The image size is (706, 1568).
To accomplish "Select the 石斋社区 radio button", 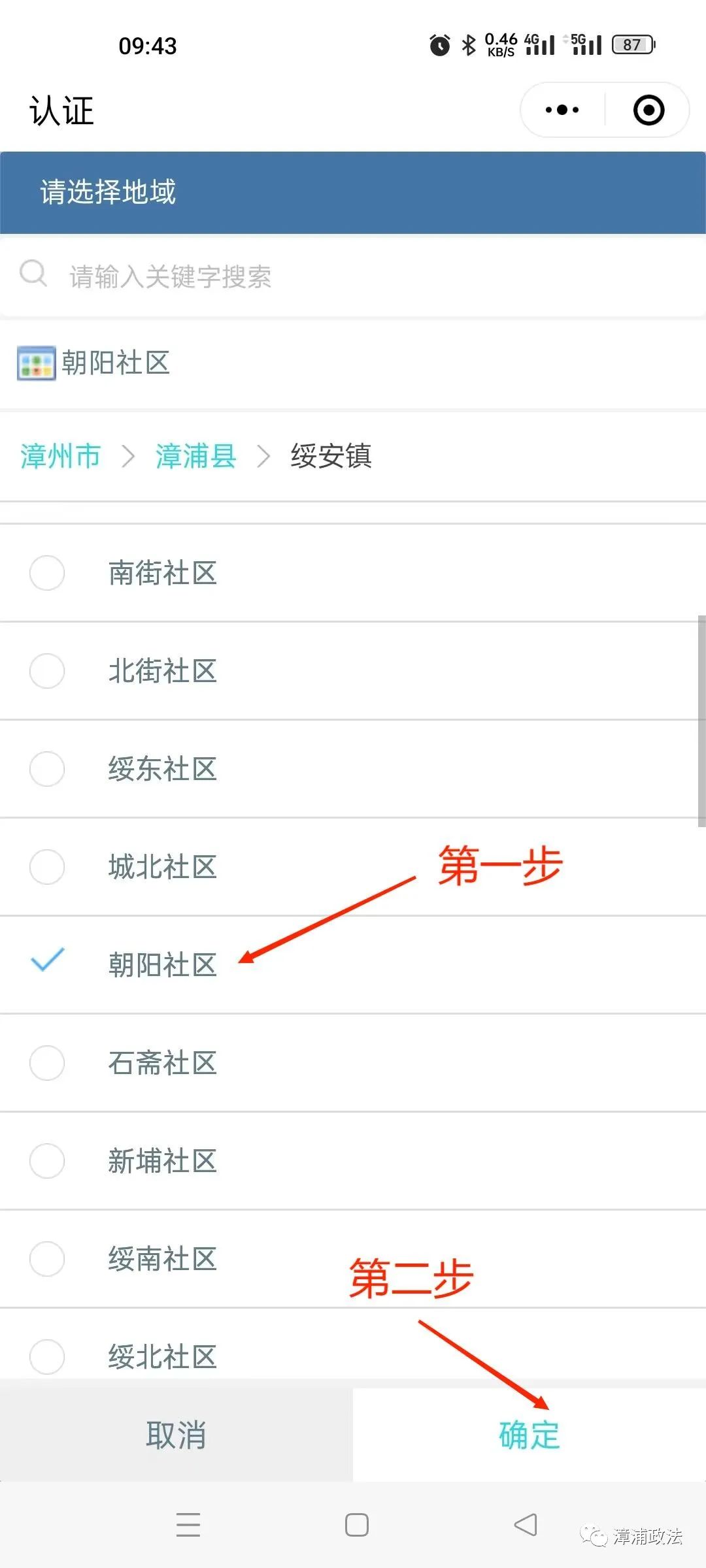I will point(46,1063).
